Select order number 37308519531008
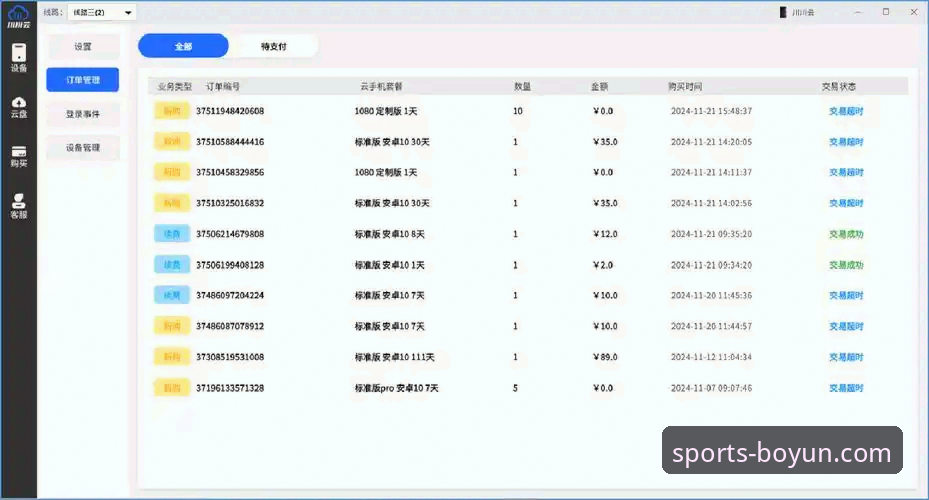The width and height of the screenshot is (929, 500). click(x=230, y=357)
